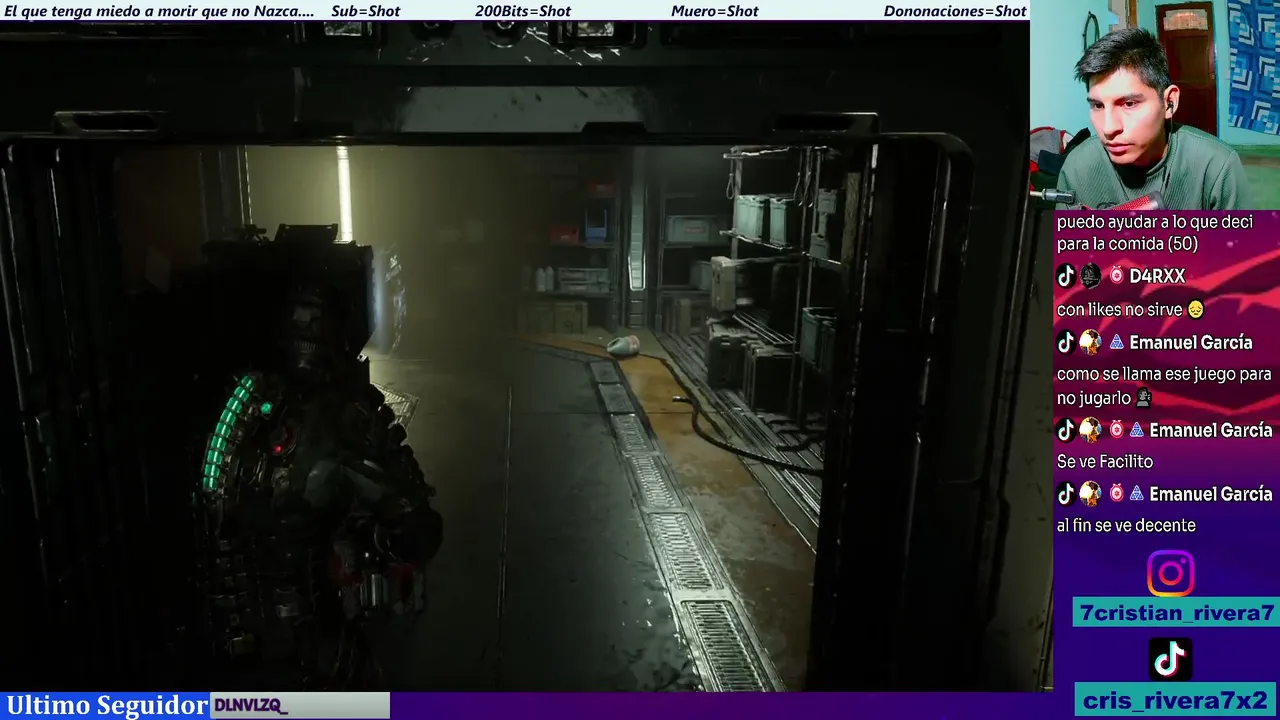The image size is (1280, 720).
Task: Open Emanuel García's avatar above 'como se llama ese juego'
Action: point(1090,342)
